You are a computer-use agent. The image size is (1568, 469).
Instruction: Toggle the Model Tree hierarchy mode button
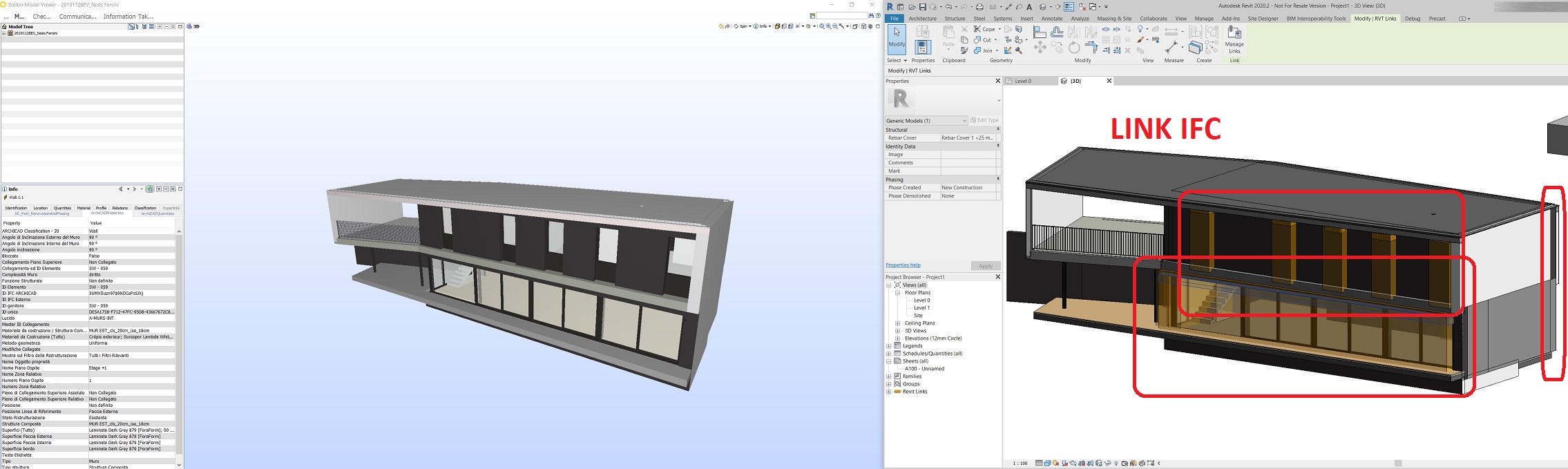coord(131,26)
